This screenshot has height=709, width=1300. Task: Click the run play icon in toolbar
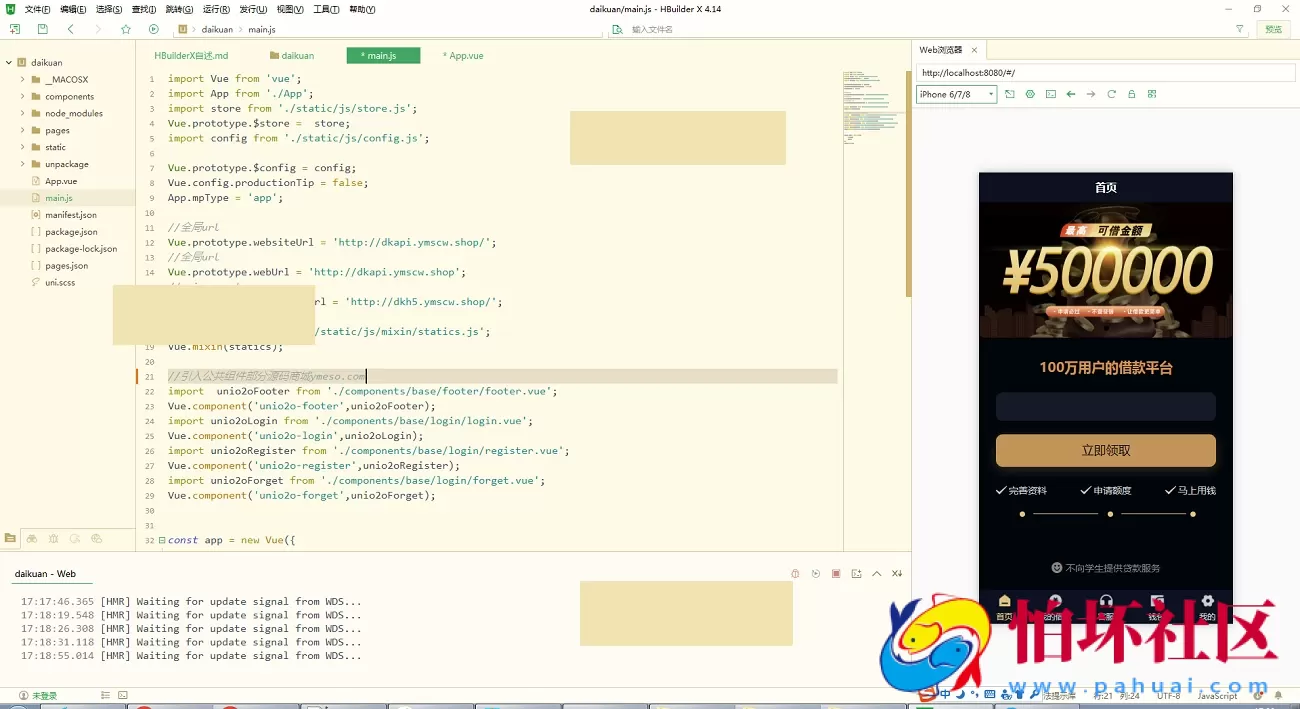pyautogui.click(x=153, y=29)
